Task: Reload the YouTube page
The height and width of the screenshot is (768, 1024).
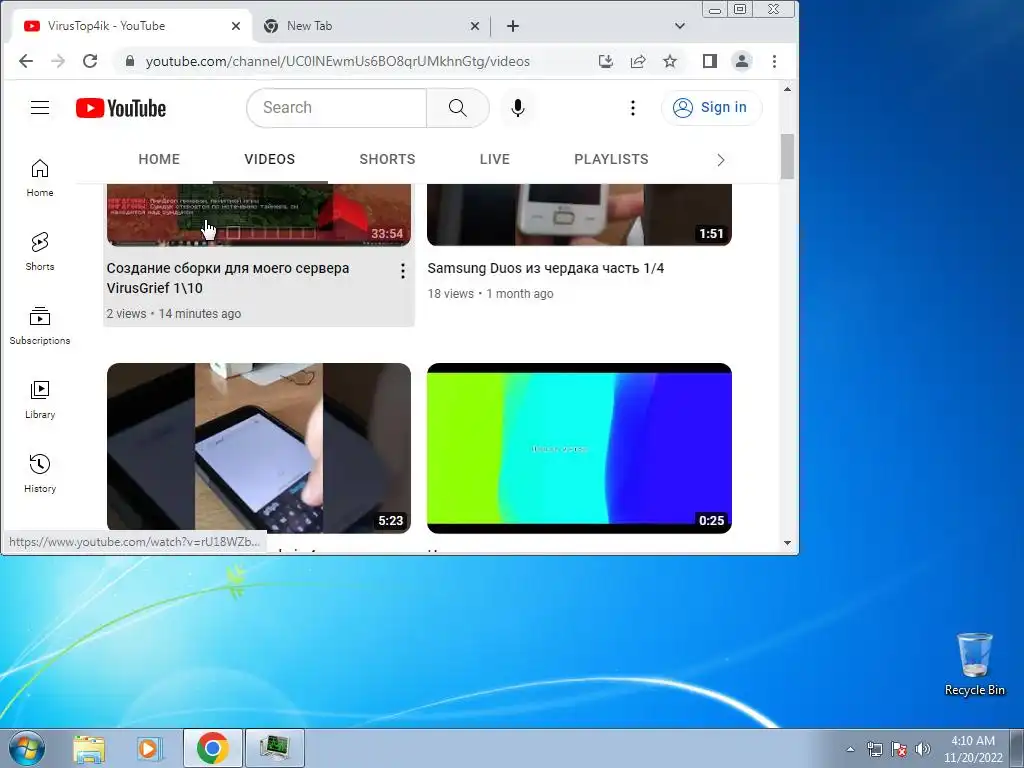Action: (x=90, y=61)
